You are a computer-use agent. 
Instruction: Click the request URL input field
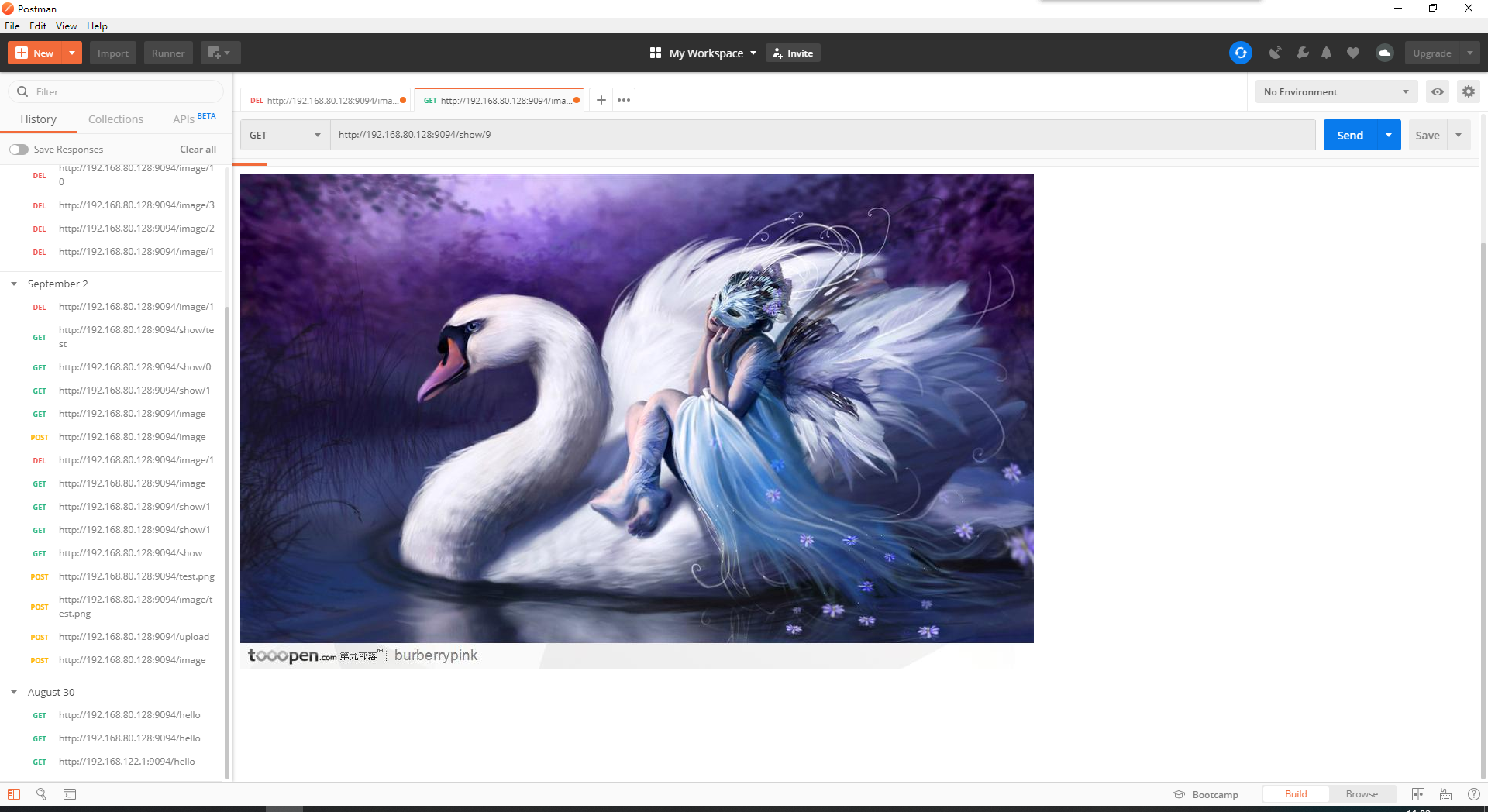pos(823,135)
